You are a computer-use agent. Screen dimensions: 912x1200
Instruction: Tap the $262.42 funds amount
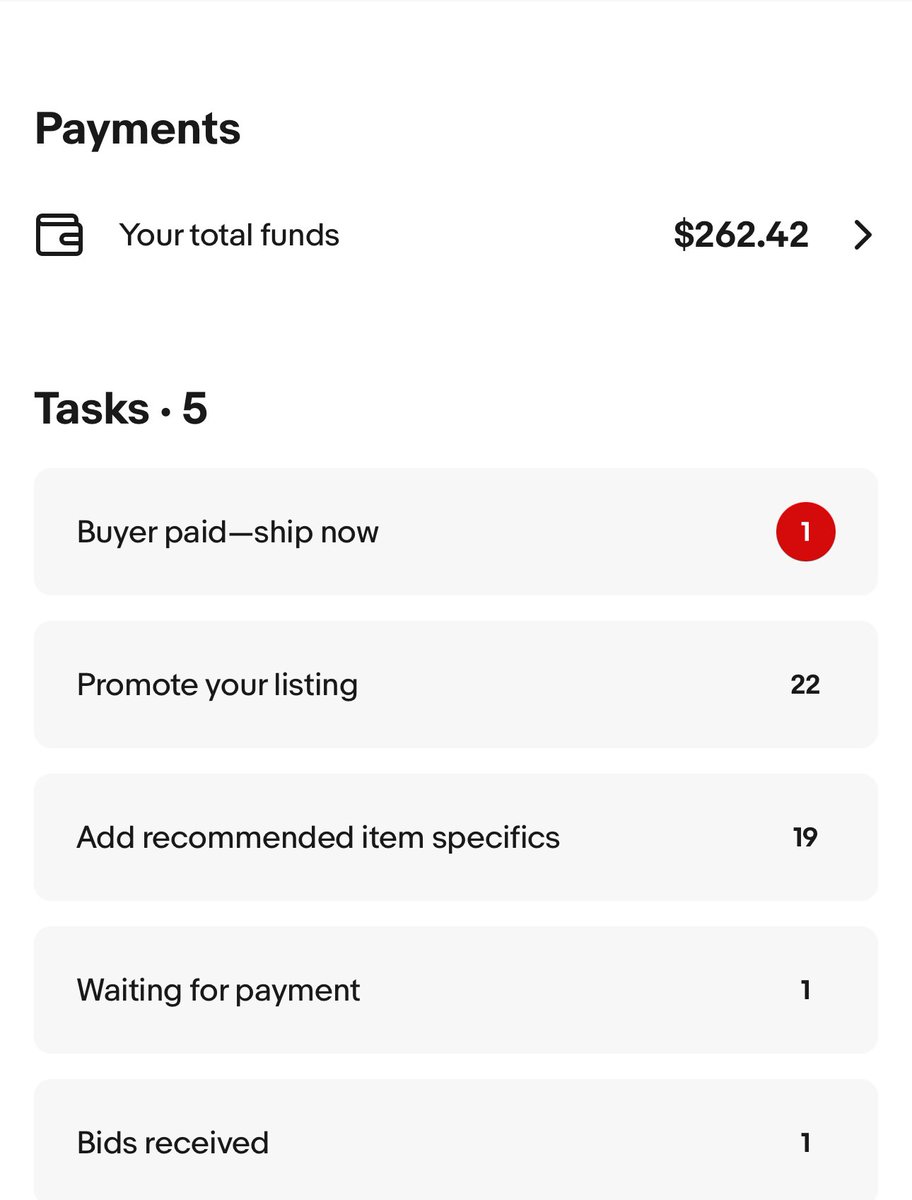click(x=741, y=235)
